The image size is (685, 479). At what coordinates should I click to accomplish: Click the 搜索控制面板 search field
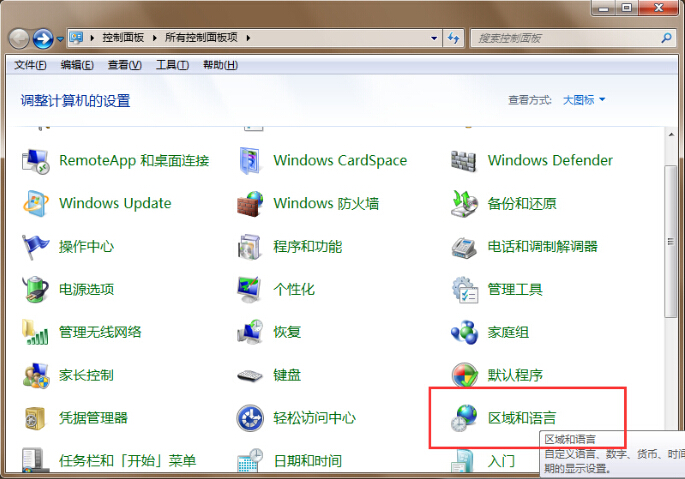(560, 38)
